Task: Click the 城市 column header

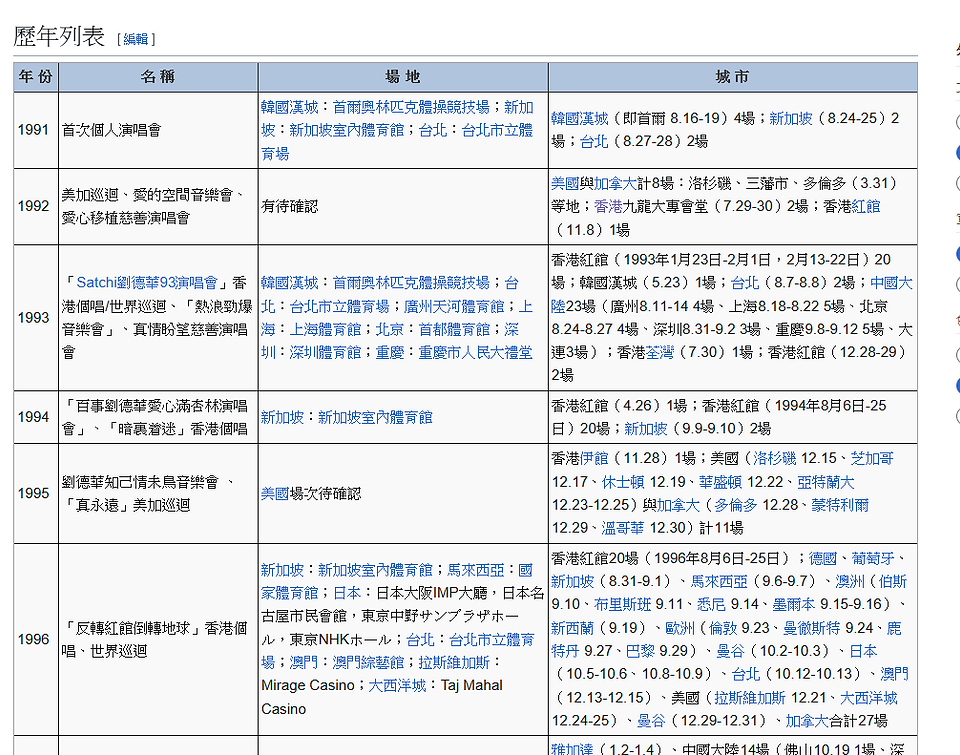Action: (733, 77)
